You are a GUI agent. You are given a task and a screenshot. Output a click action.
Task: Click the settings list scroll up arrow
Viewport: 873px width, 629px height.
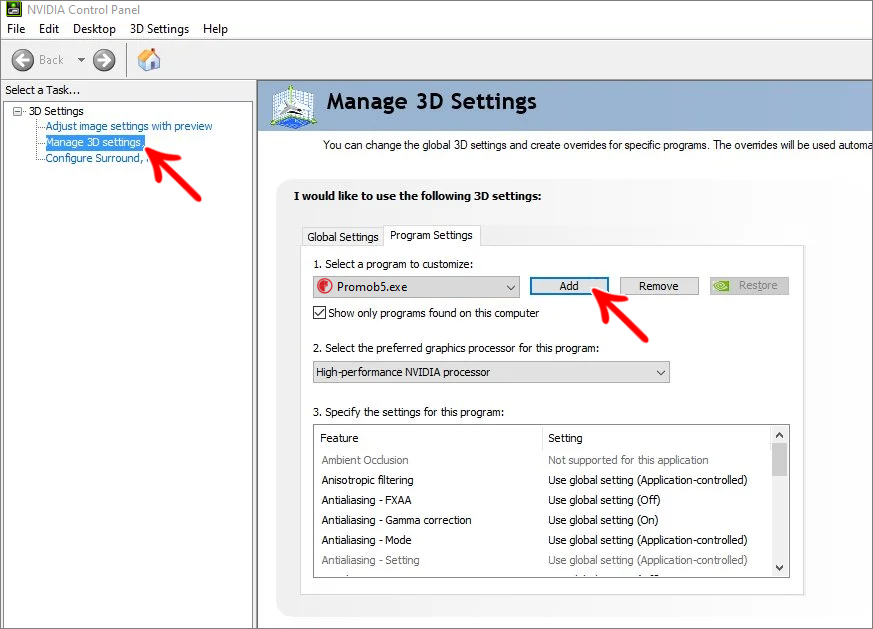click(x=779, y=435)
